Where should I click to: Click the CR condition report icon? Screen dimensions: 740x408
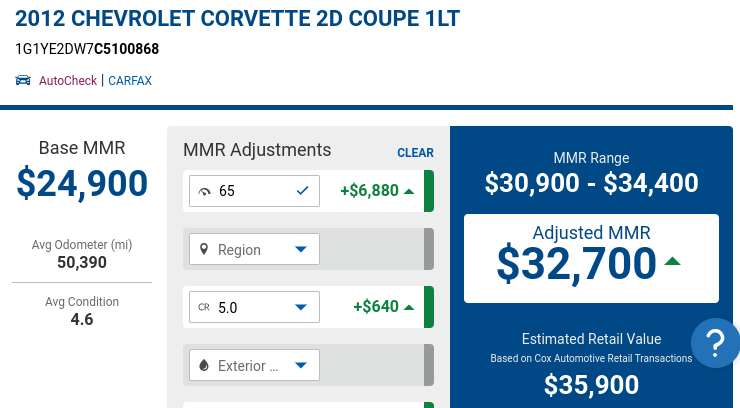point(204,307)
